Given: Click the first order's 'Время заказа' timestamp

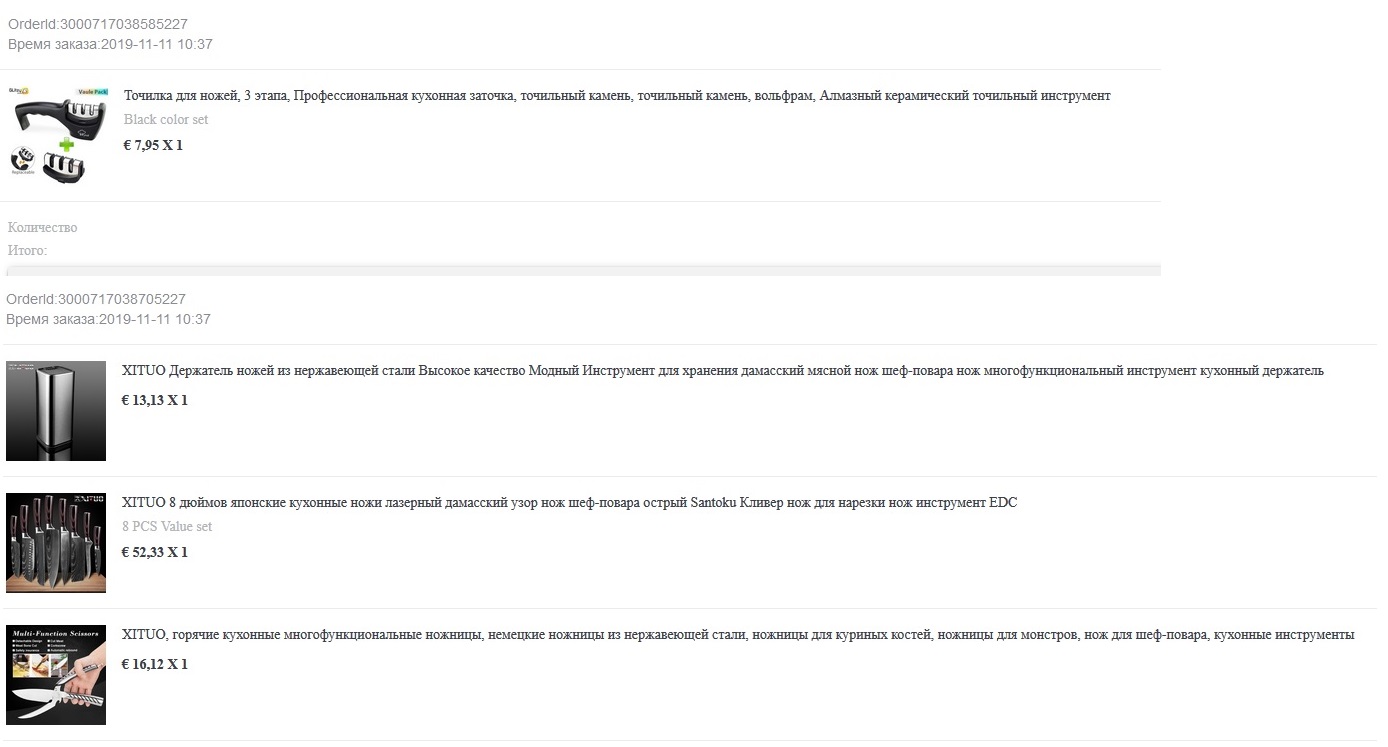Looking at the screenshot, I should coord(110,44).
